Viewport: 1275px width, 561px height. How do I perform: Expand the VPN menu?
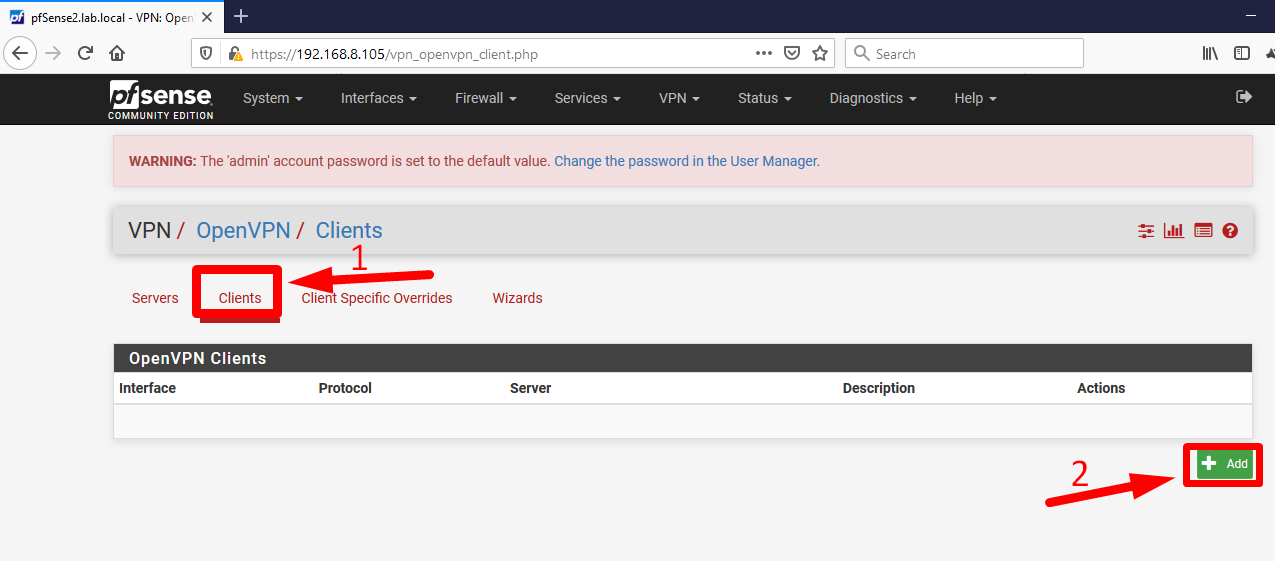pos(680,98)
